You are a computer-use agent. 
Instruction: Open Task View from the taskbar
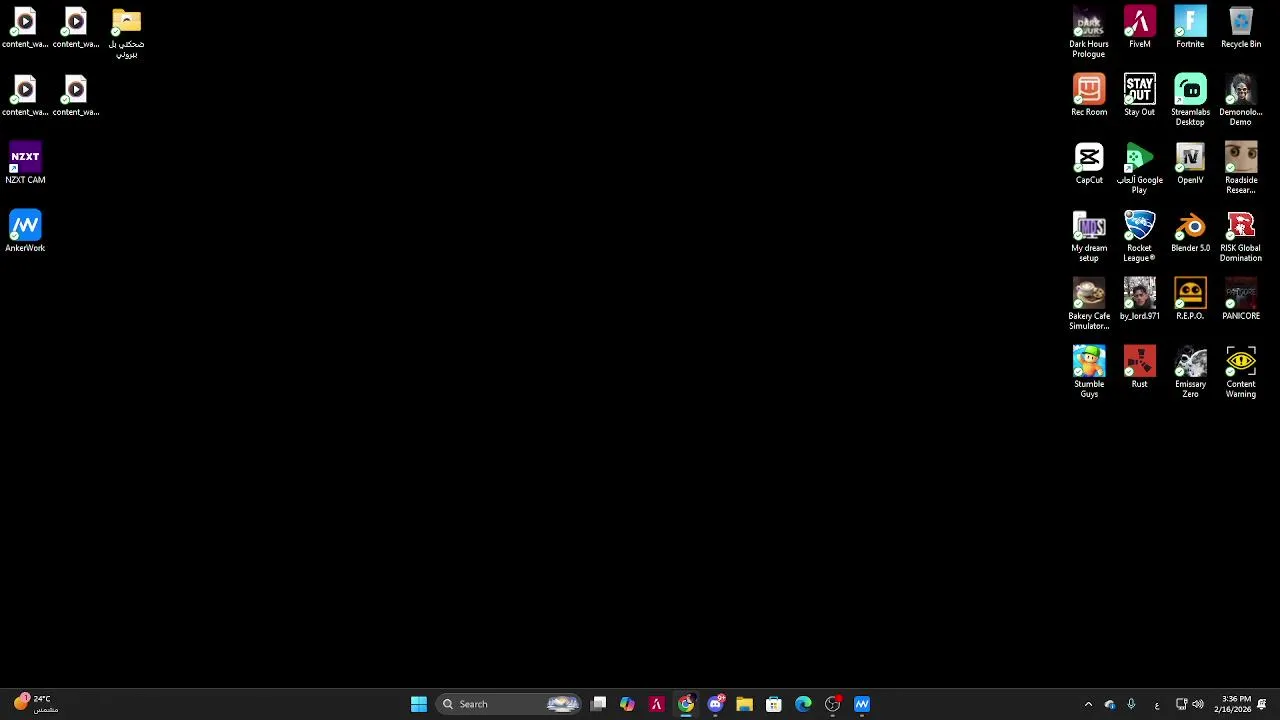(x=598, y=704)
